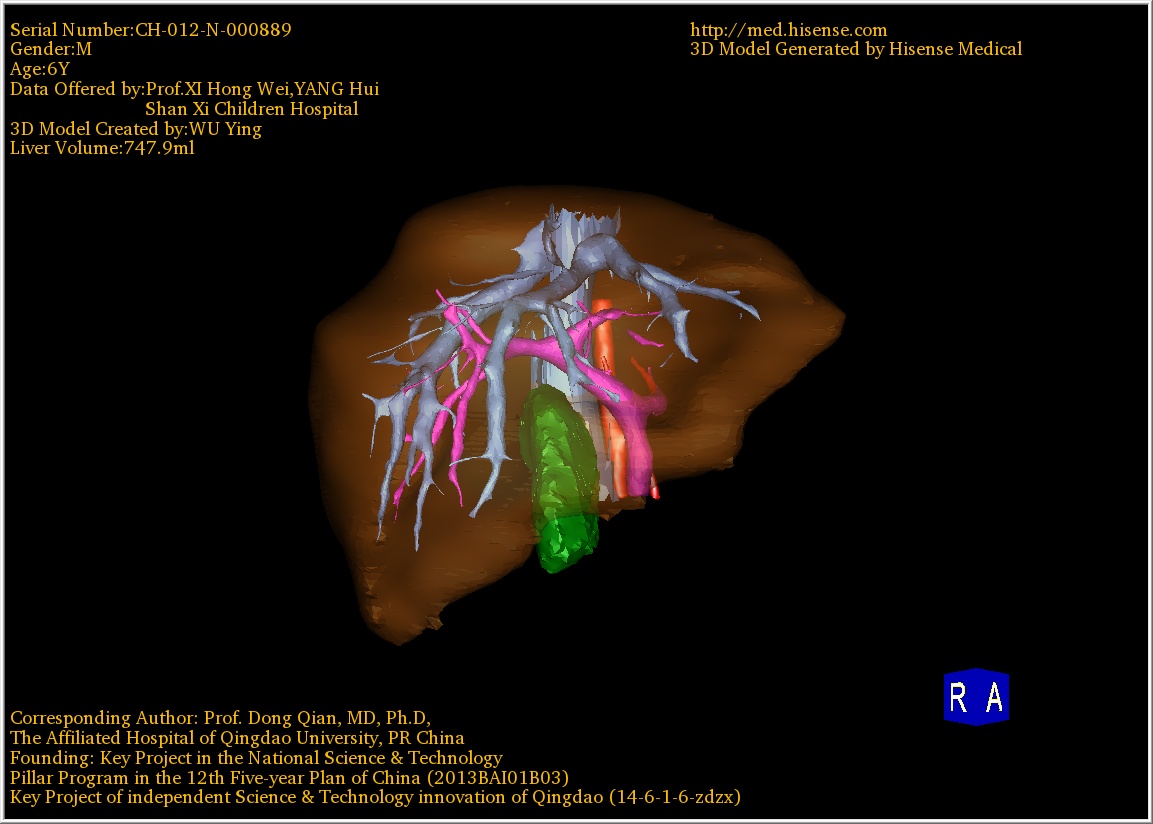Click 'Pillar Program in the 12th Five-year Plan' line
Image resolution: width=1153 pixels, height=824 pixels.
point(289,778)
